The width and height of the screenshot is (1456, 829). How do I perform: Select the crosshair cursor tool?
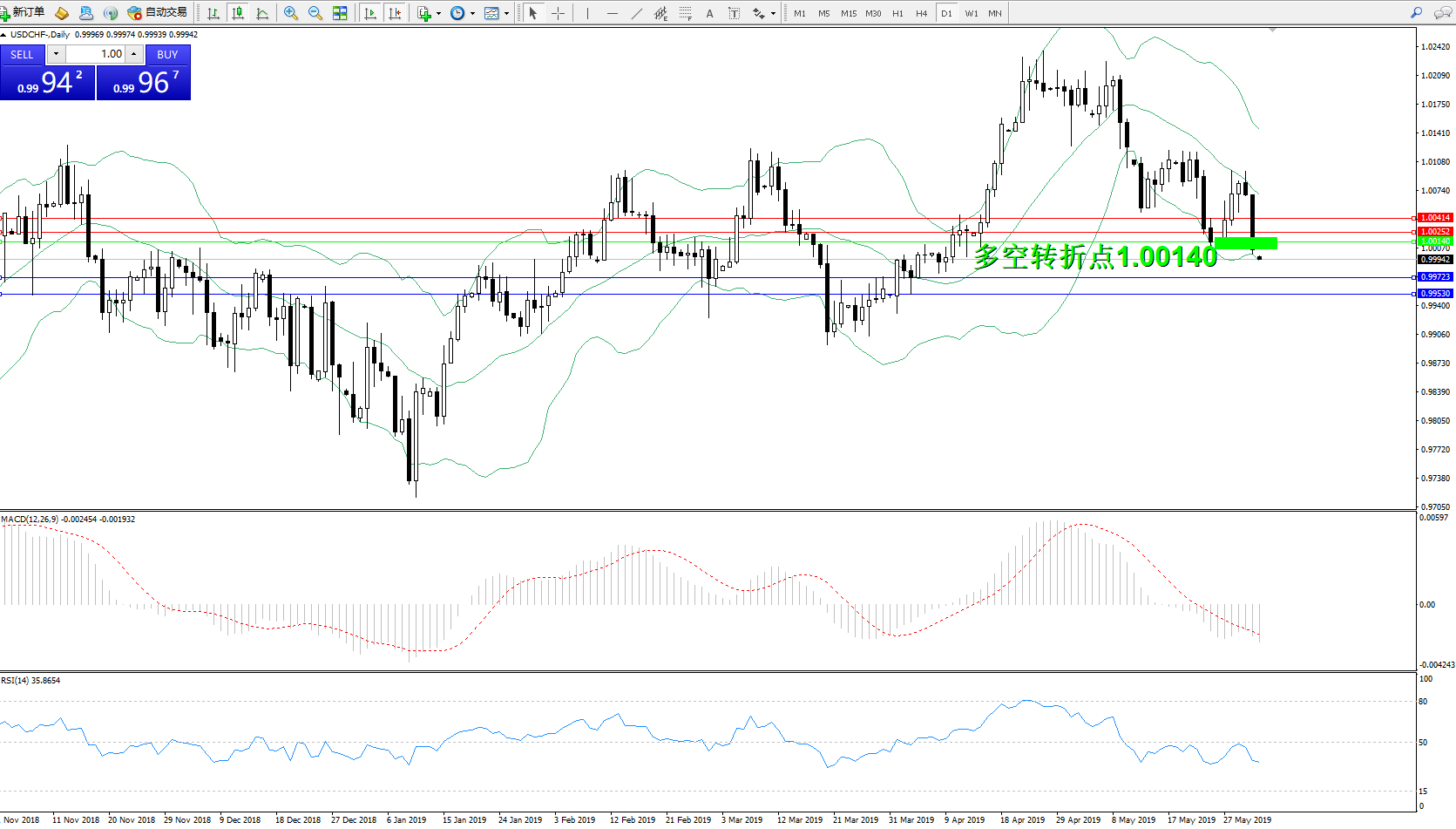coord(558,13)
